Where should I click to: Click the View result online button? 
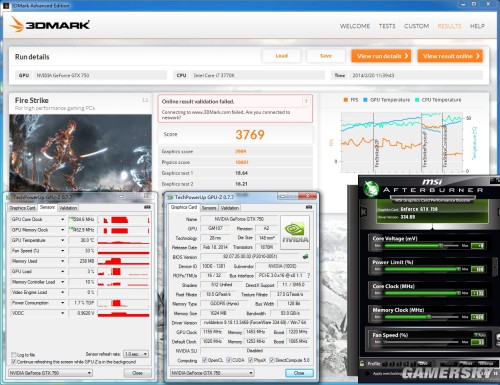pyautogui.click(x=450, y=56)
